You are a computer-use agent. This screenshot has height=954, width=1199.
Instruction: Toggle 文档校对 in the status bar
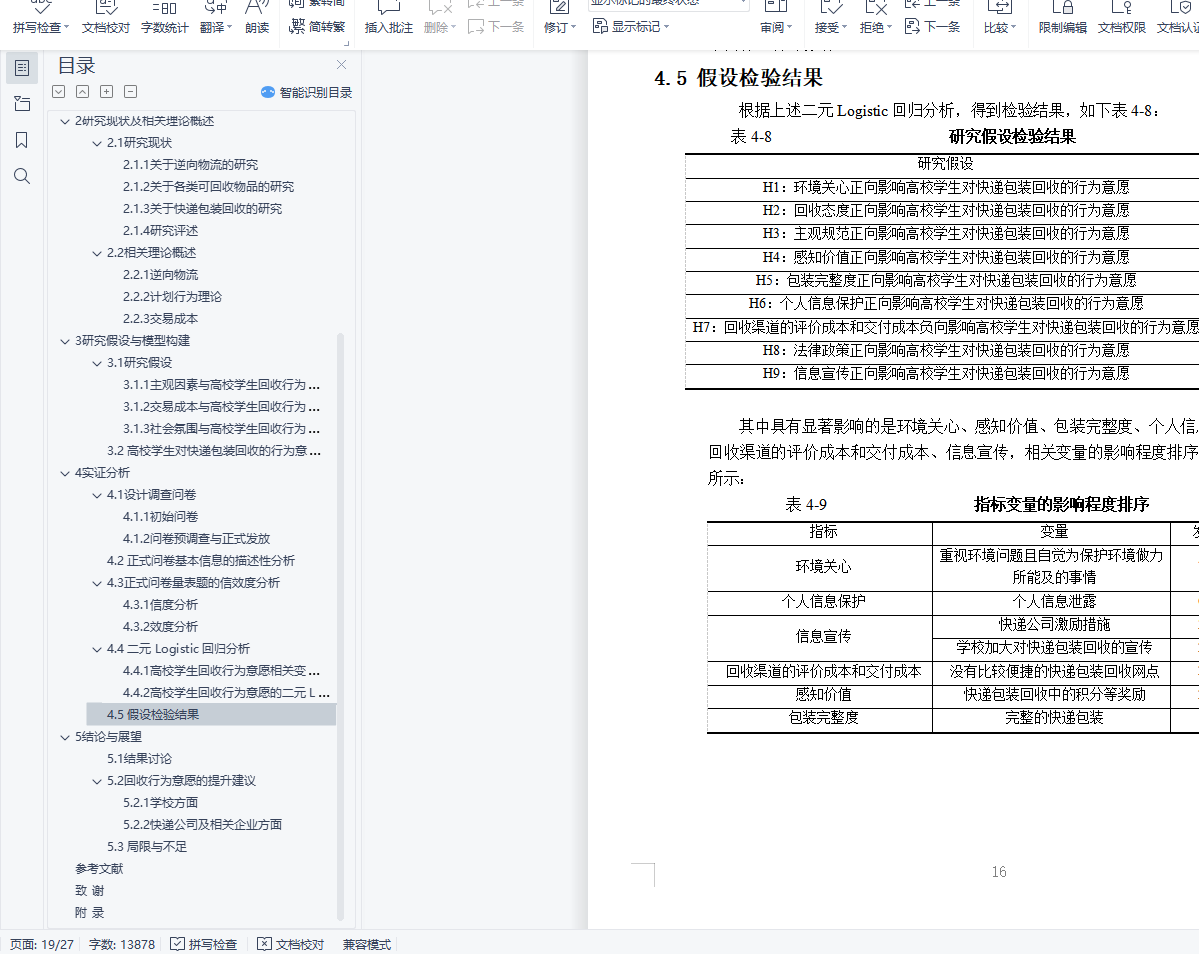click(x=291, y=944)
